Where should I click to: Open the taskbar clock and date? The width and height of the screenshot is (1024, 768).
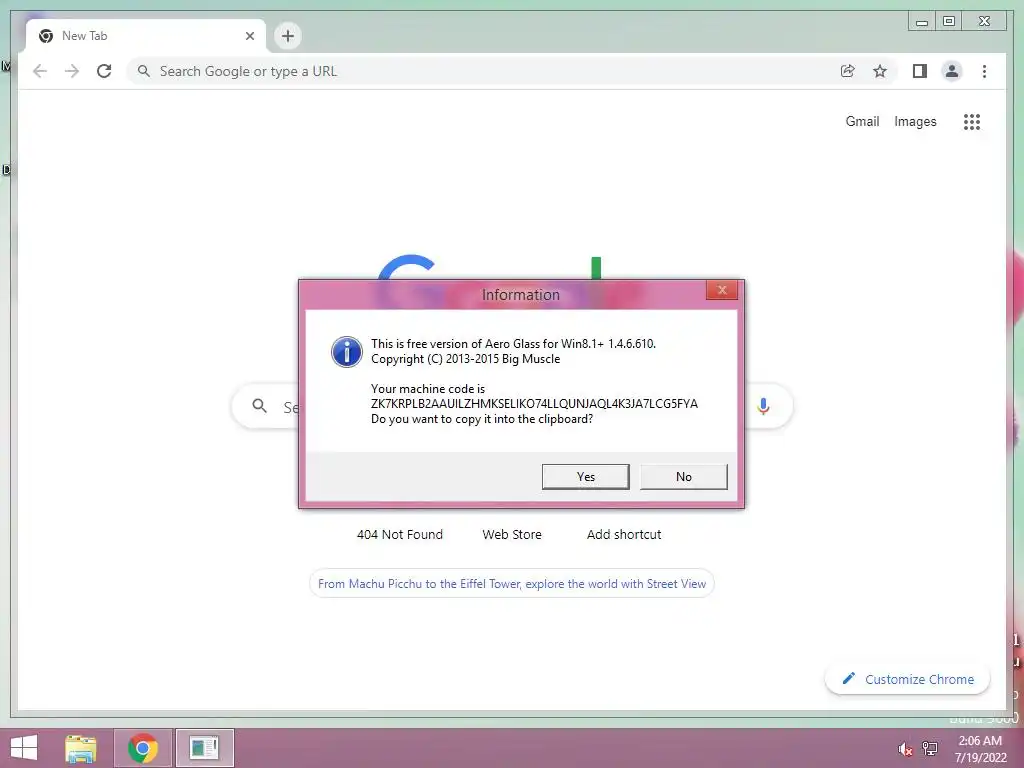point(980,749)
